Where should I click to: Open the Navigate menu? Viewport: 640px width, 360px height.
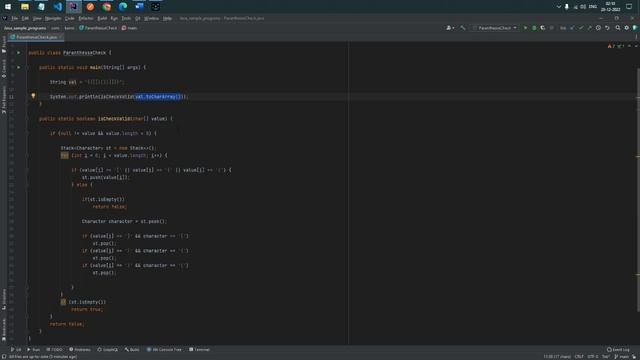53,18
